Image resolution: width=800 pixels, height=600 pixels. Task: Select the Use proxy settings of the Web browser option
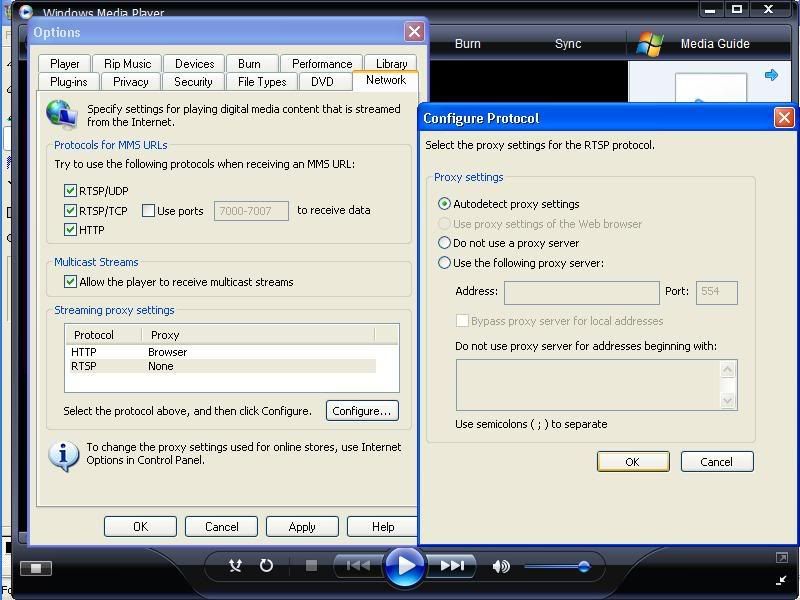(x=444, y=223)
